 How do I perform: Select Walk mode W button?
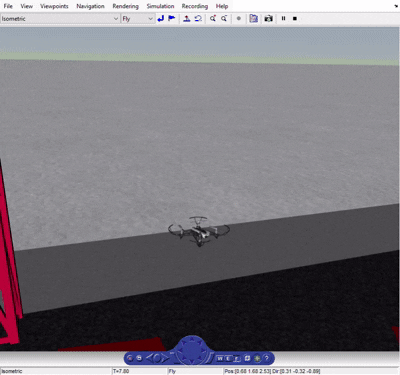click(220, 359)
